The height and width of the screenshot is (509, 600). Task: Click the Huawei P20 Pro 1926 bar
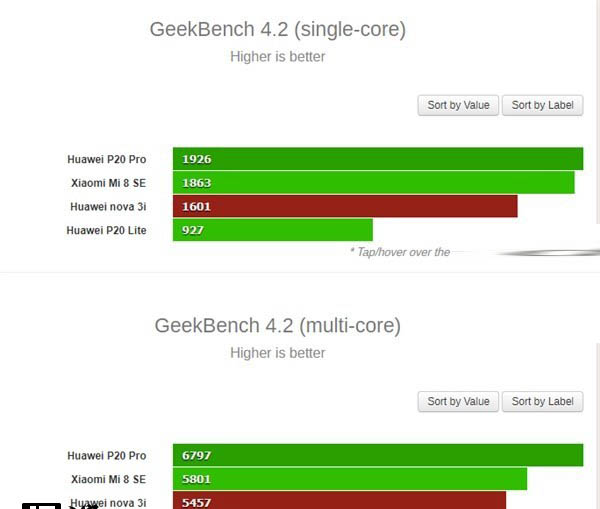pyautogui.click(x=377, y=159)
